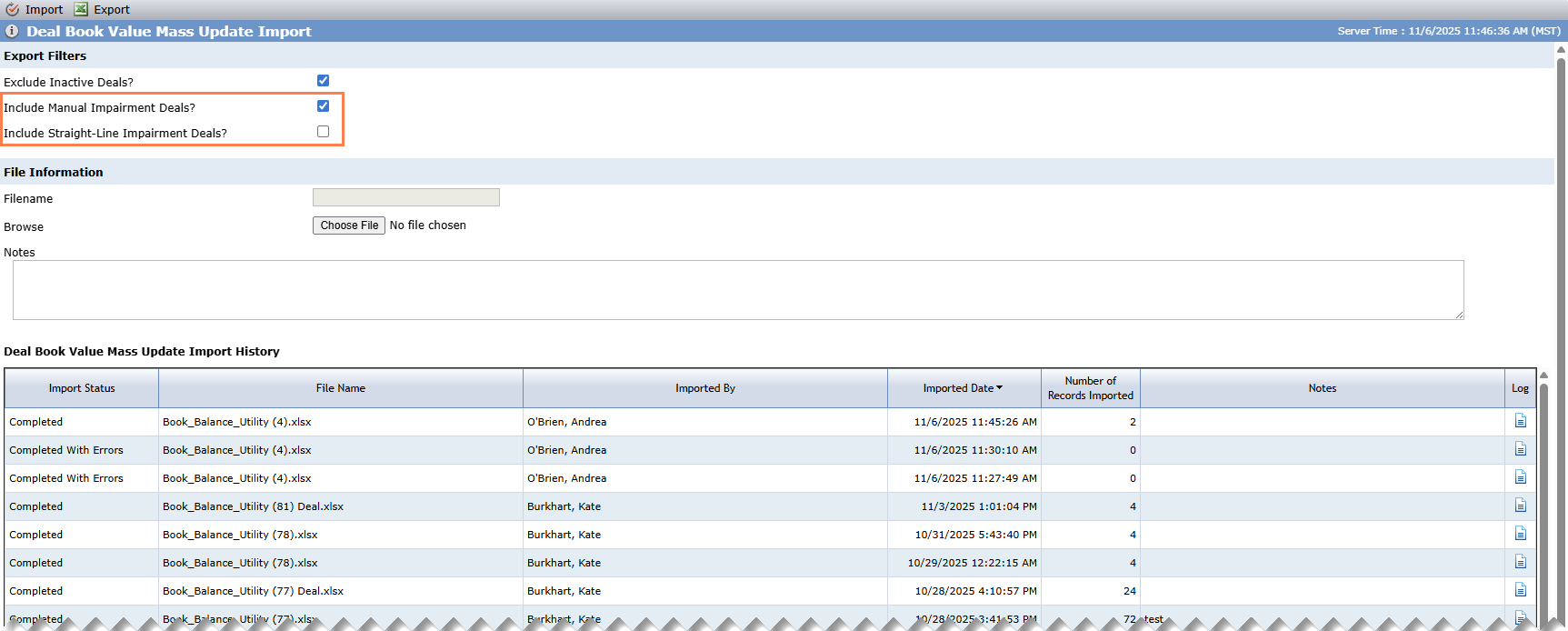Open log for 10/28/2025 4:10:57 PM import
The image size is (1568, 631).
[1520, 590]
